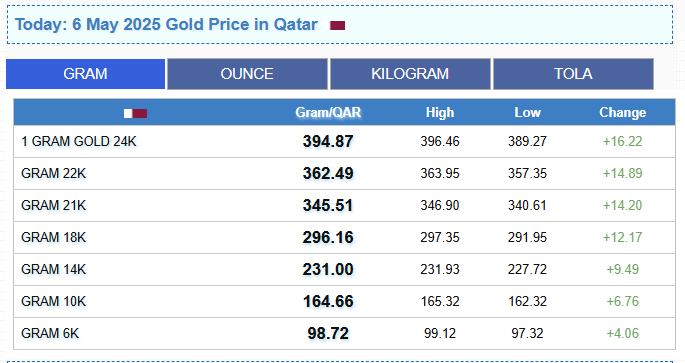Select the GRAM 6K row label
The height and width of the screenshot is (363, 685).
tap(50, 333)
